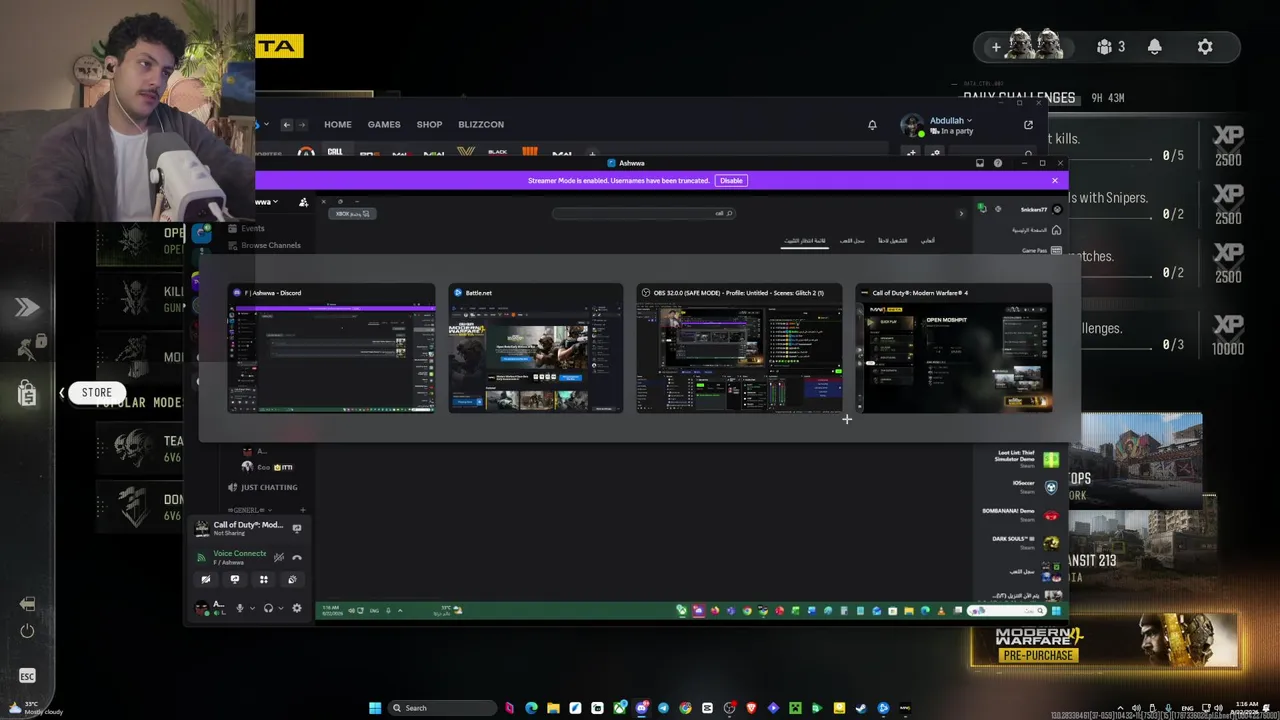Open the Modern Warfare Pre-Purchase banner
Screen dimensions: 1280x720
click(1104, 641)
